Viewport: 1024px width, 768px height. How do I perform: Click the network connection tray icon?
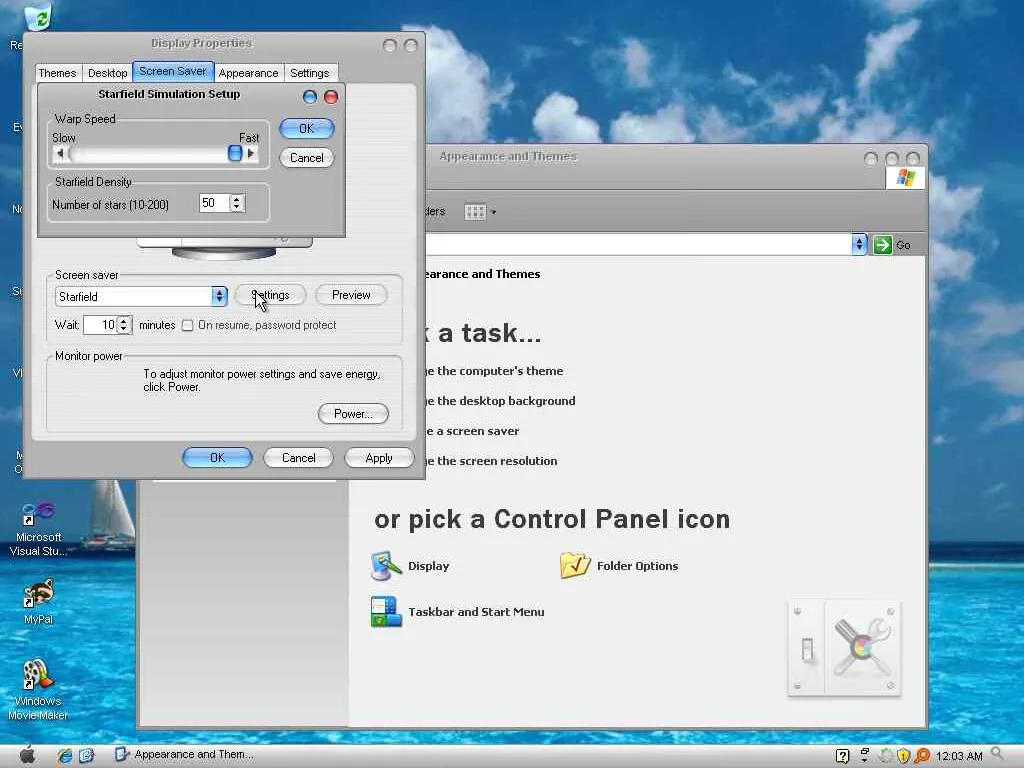click(864, 756)
